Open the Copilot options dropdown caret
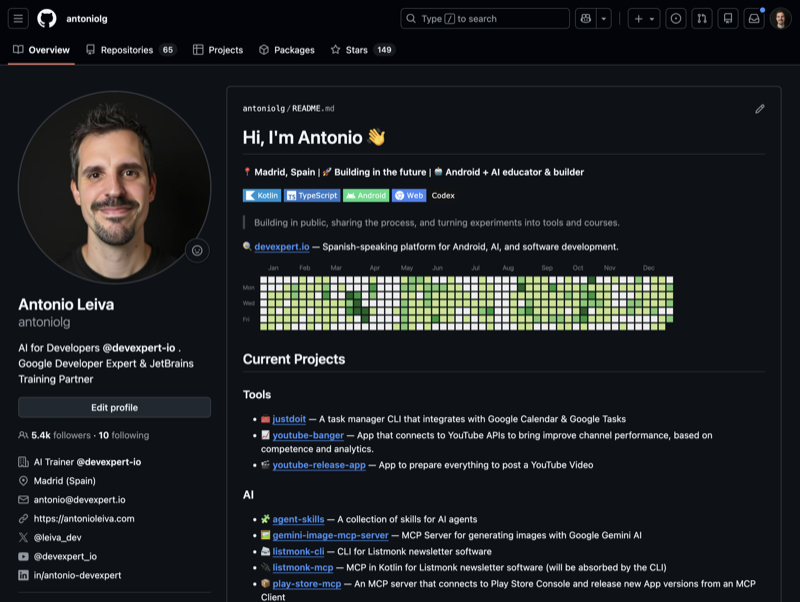 tap(604, 18)
